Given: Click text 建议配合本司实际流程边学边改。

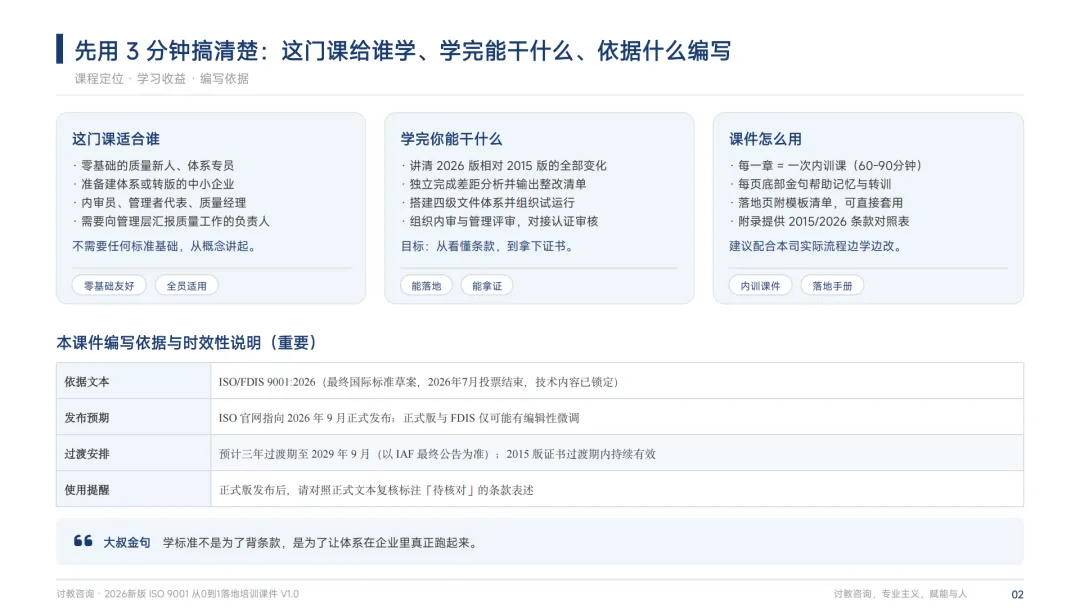Looking at the screenshot, I should click(817, 246).
